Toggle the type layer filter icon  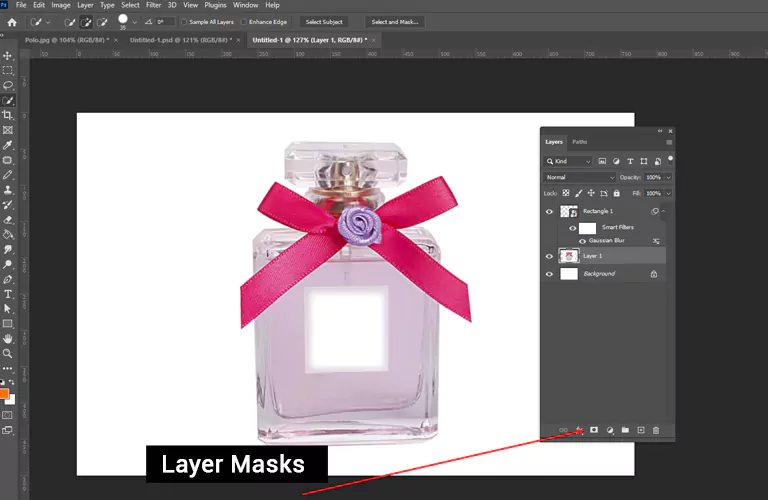[x=630, y=161]
